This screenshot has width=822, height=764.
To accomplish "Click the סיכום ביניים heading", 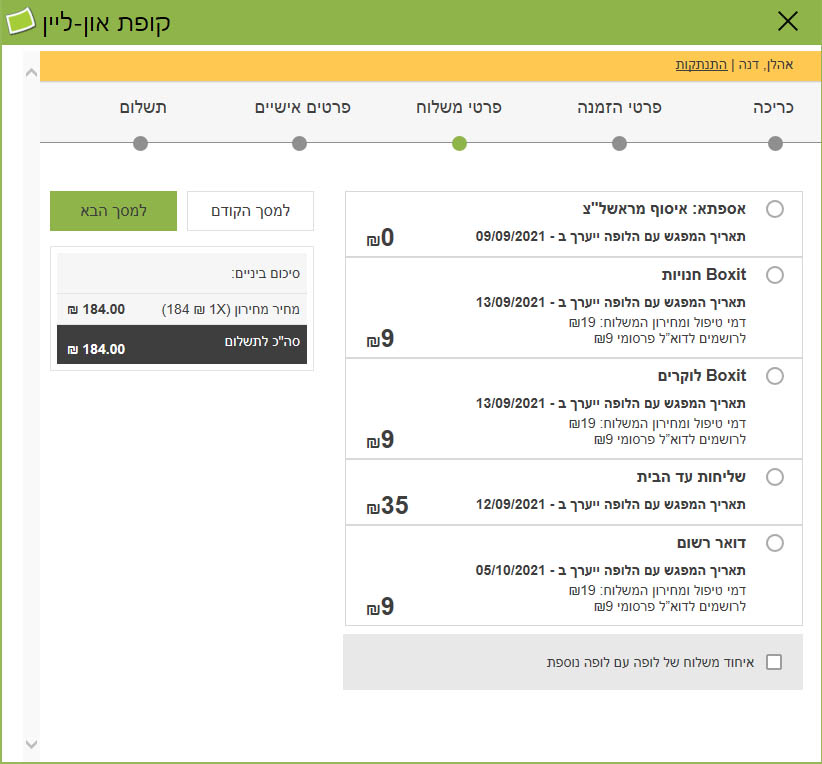I will [x=265, y=273].
